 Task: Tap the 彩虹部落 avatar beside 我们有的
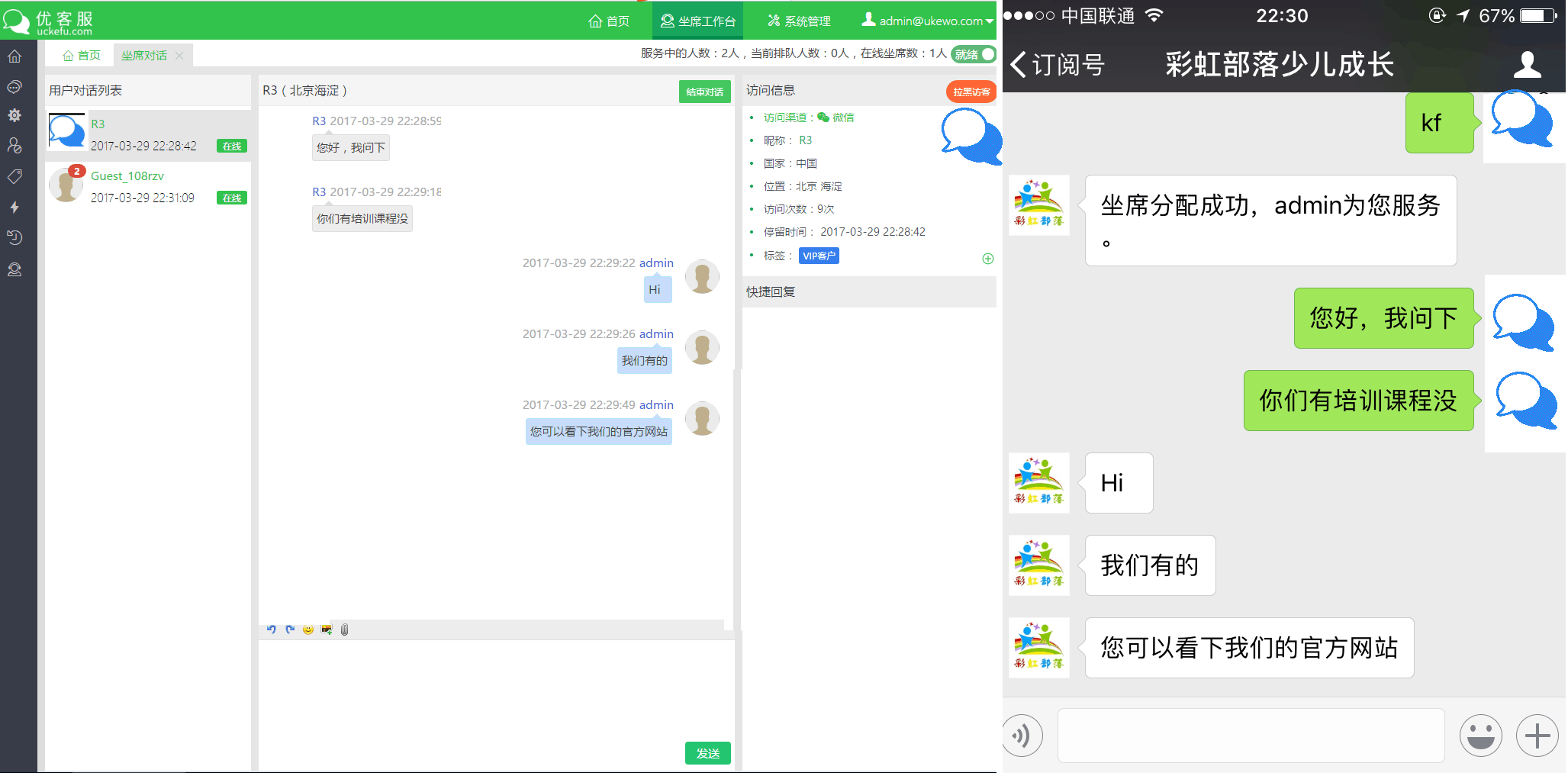point(1039,565)
